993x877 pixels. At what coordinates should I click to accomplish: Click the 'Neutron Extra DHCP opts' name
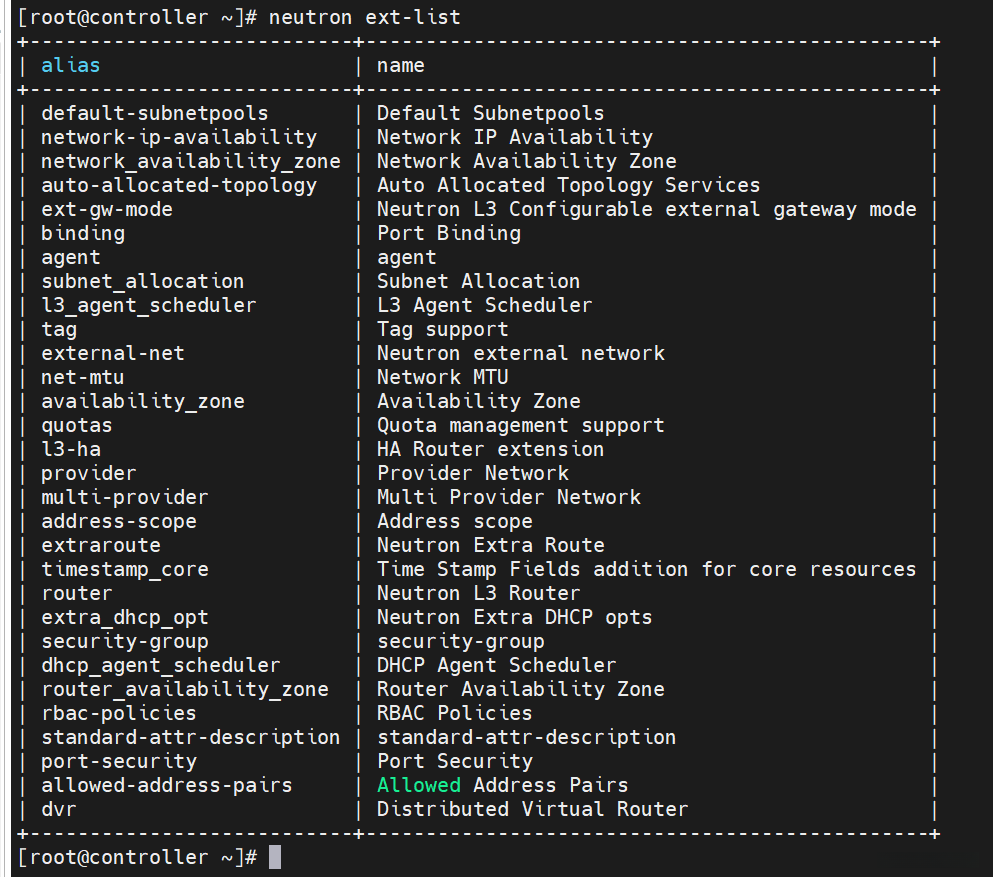(514, 617)
